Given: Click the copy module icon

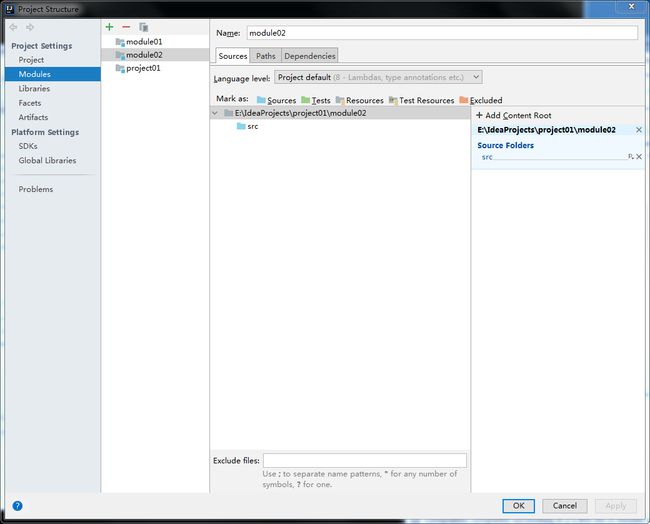Looking at the screenshot, I should point(143,27).
